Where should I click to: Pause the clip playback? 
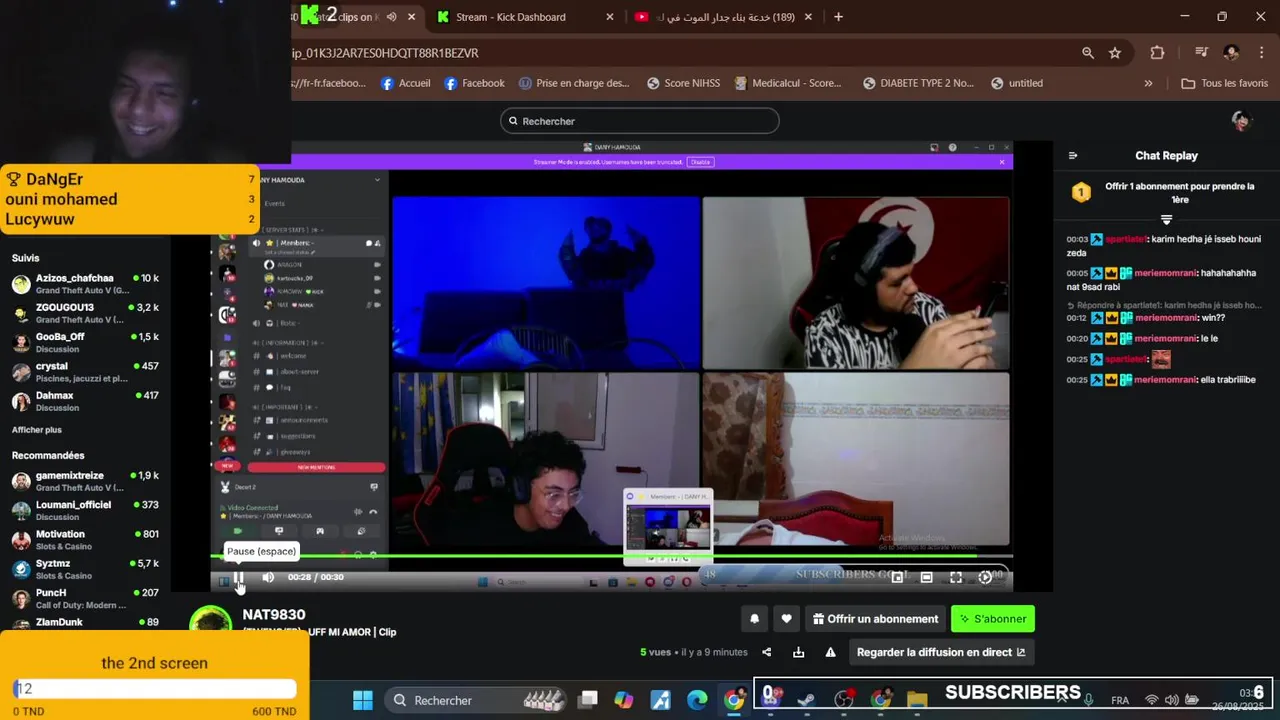238,577
